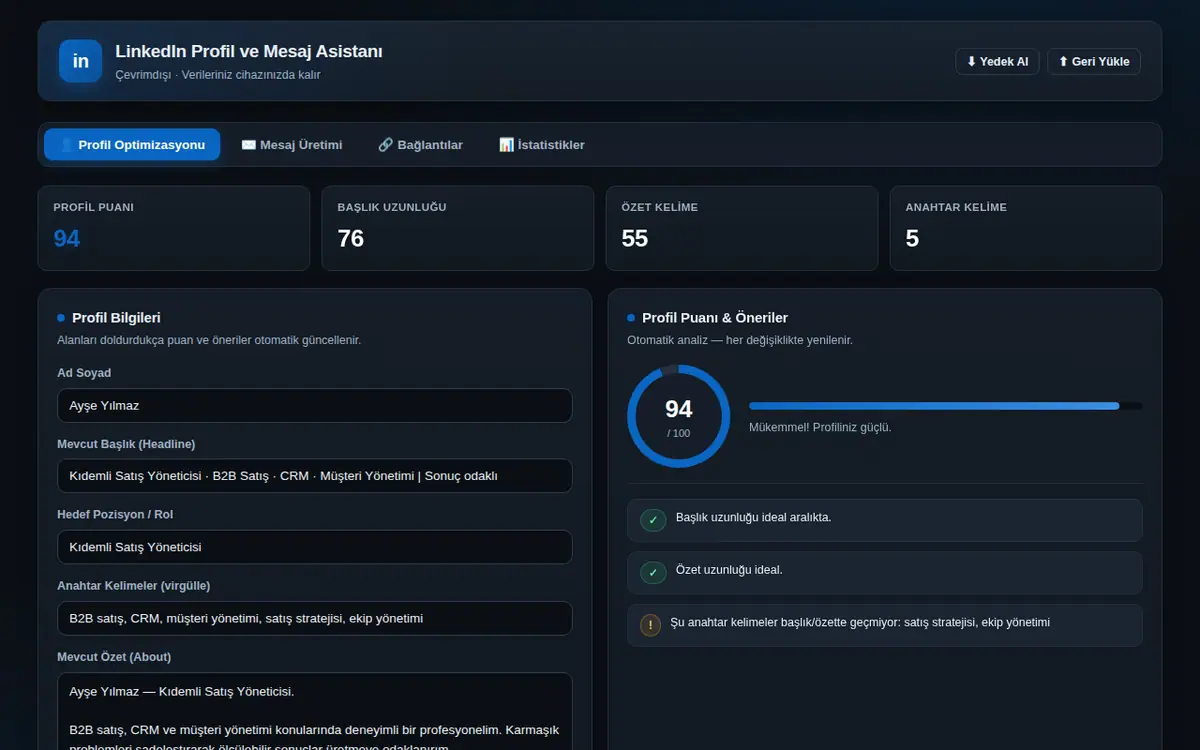Click the "LinkedIn Profil ve Mesaj Asistanı" title
The image size is (1200, 750).
[x=249, y=51]
